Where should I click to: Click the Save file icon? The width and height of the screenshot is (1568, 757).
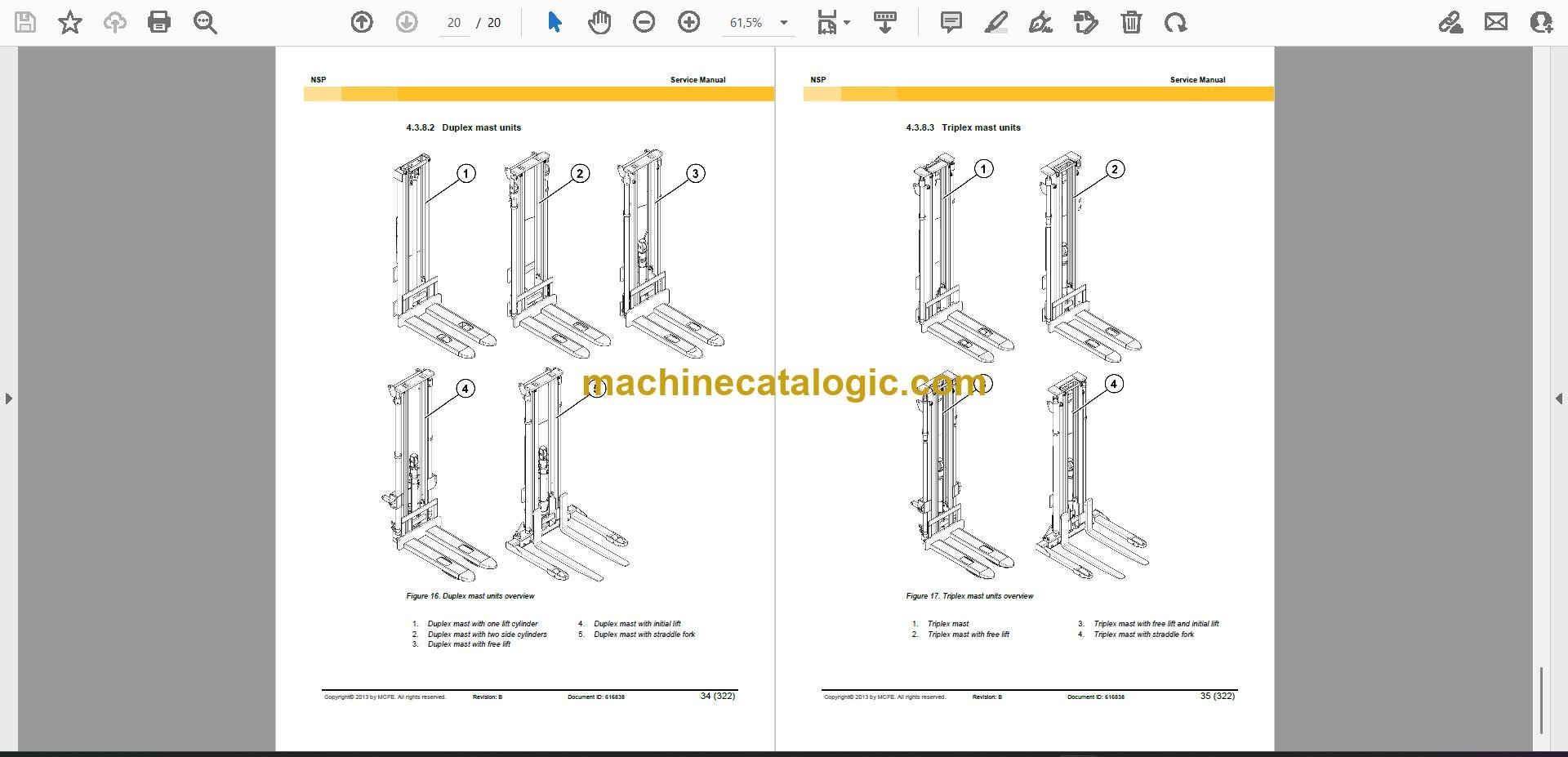point(25,22)
